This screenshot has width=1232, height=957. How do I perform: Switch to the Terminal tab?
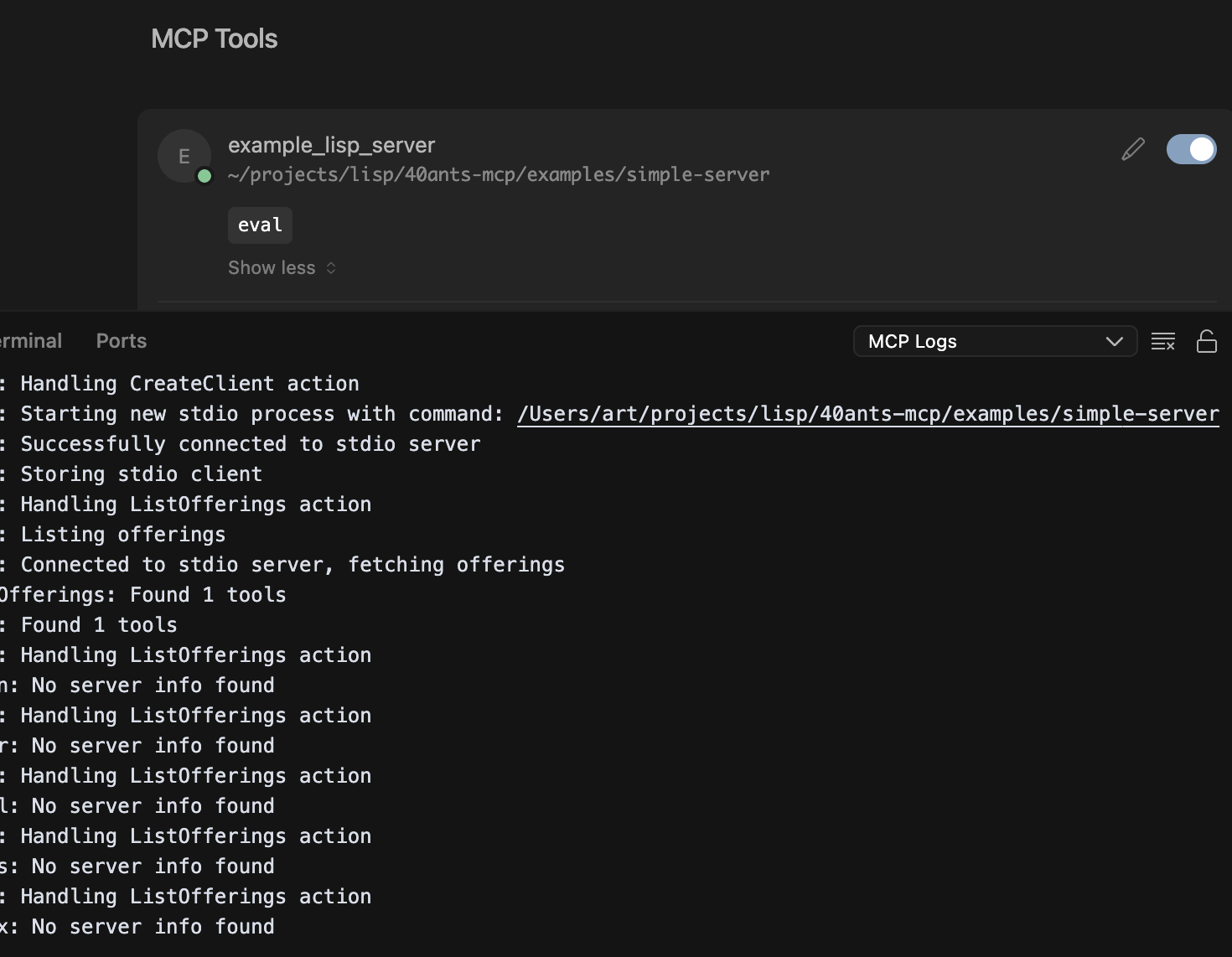click(31, 341)
